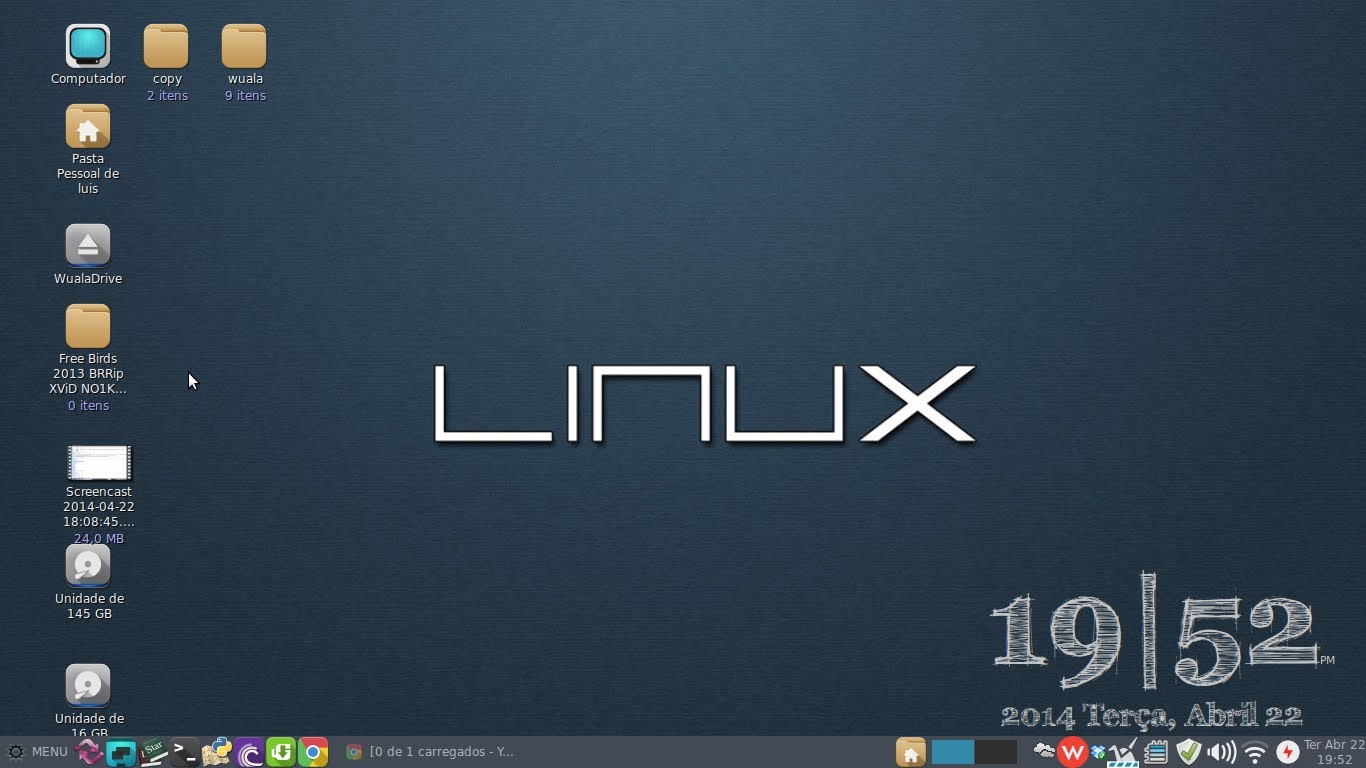Select the '24,0 MB' size label
Screen dimensions: 1366x768
[x=99, y=539]
